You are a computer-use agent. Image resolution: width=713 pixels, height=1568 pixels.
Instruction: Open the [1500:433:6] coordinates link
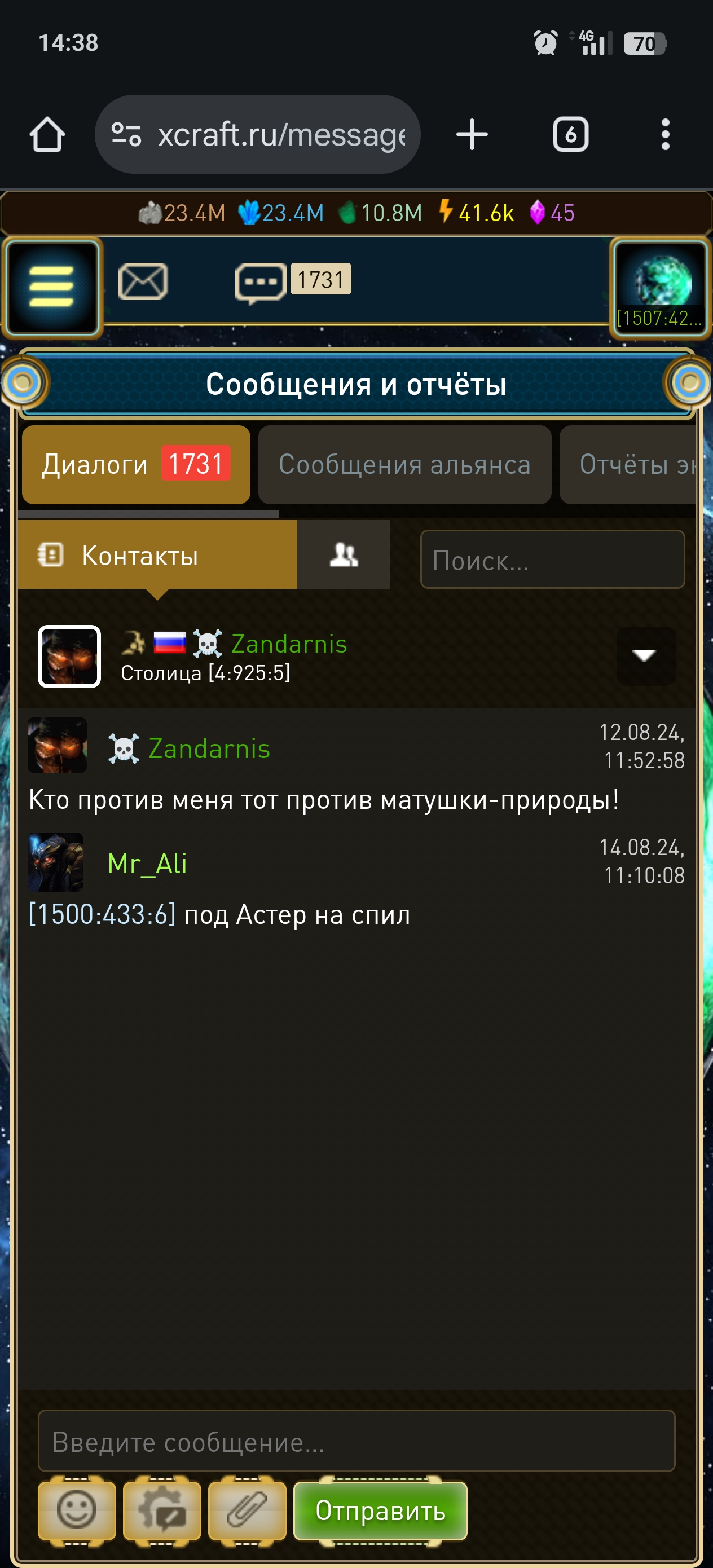(x=102, y=914)
